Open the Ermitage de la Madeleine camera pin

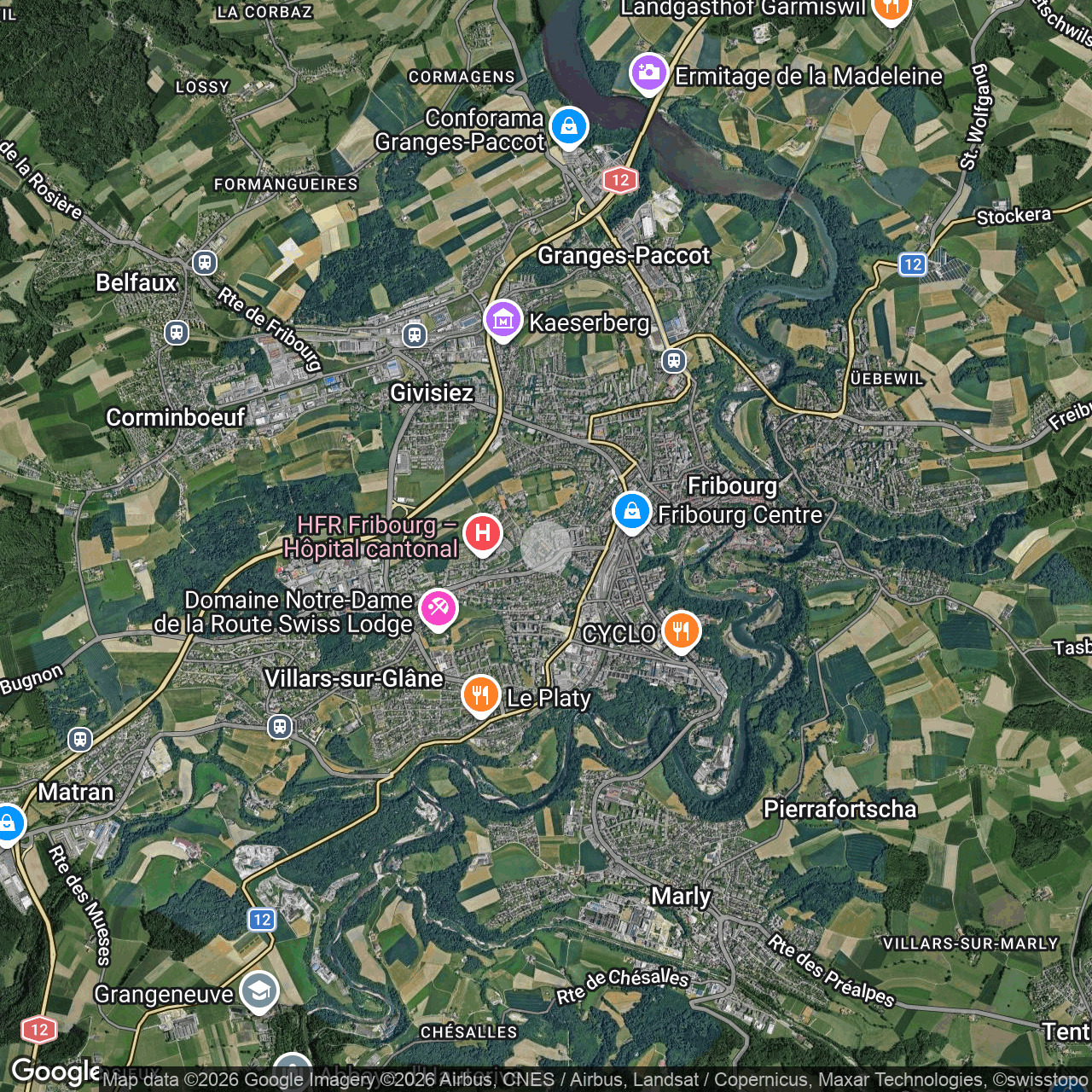pyautogui.click(x=648, y=73)
